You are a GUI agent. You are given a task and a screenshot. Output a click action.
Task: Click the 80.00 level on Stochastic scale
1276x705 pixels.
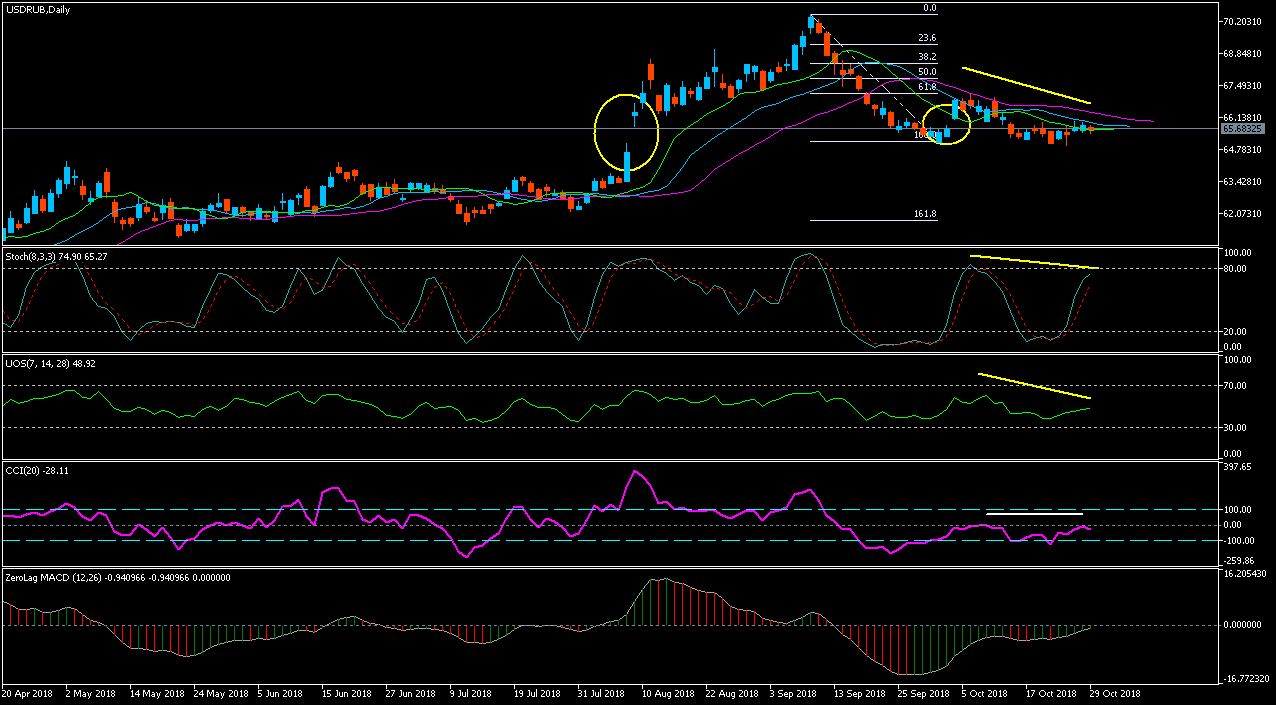tap(1235, 268)
